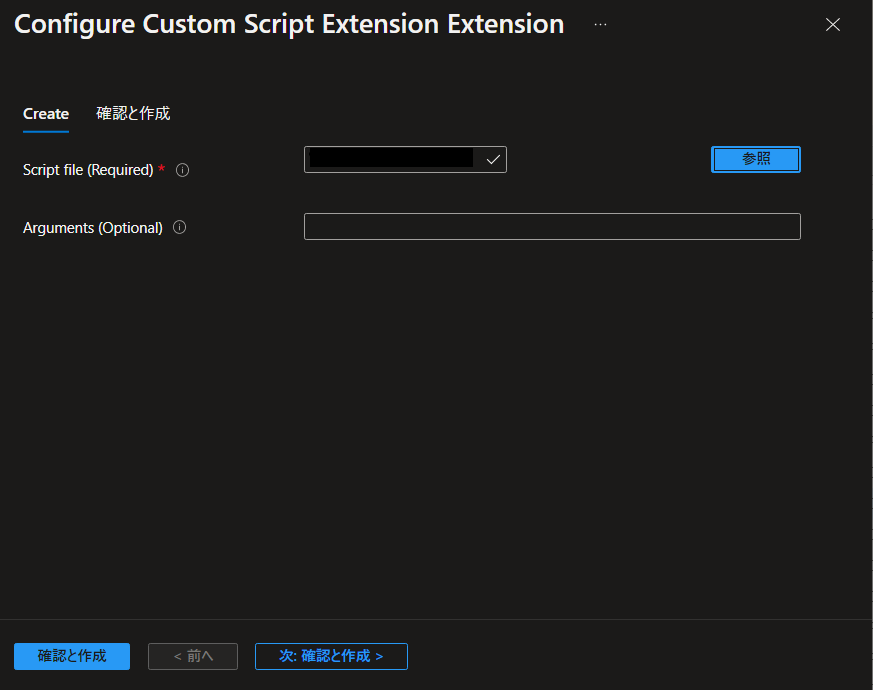Click the red required asterisk marker

pyautogui.click(x=161, y=168)
